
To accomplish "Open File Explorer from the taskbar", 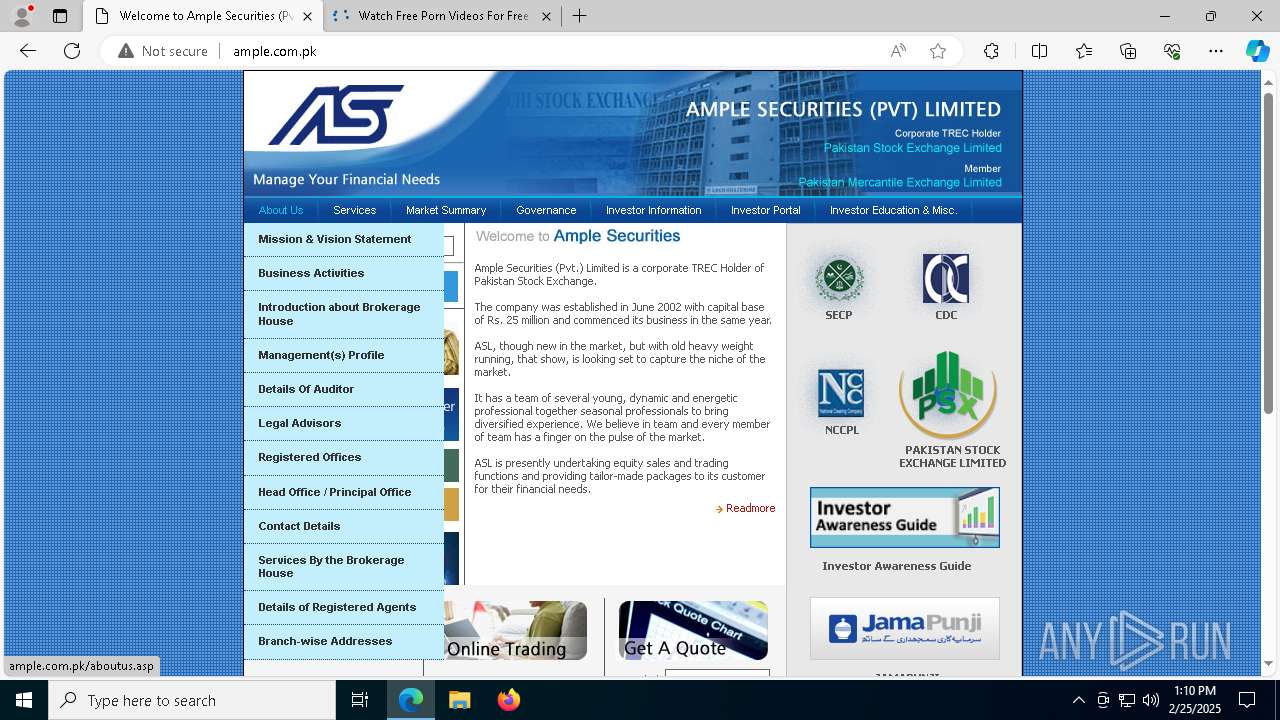I will [459, 700].
